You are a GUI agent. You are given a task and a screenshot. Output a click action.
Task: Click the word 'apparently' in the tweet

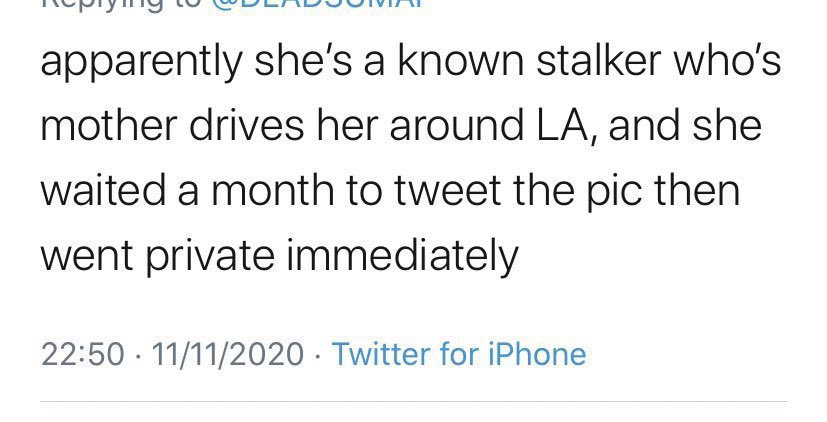click(x=141, y=63)
